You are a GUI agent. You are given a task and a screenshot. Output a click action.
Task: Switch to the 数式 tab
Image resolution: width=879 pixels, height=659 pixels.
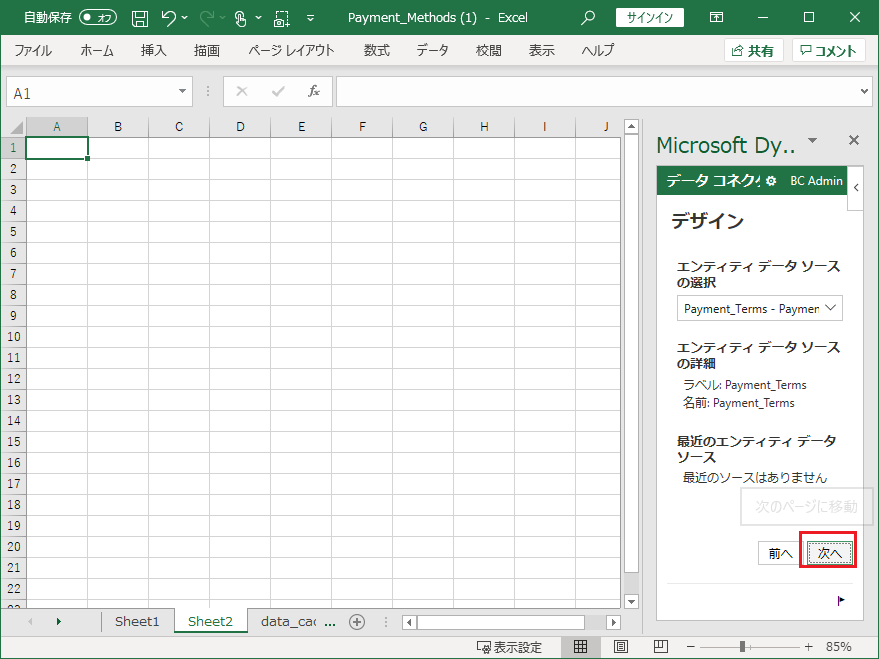(x=377, y=50)
